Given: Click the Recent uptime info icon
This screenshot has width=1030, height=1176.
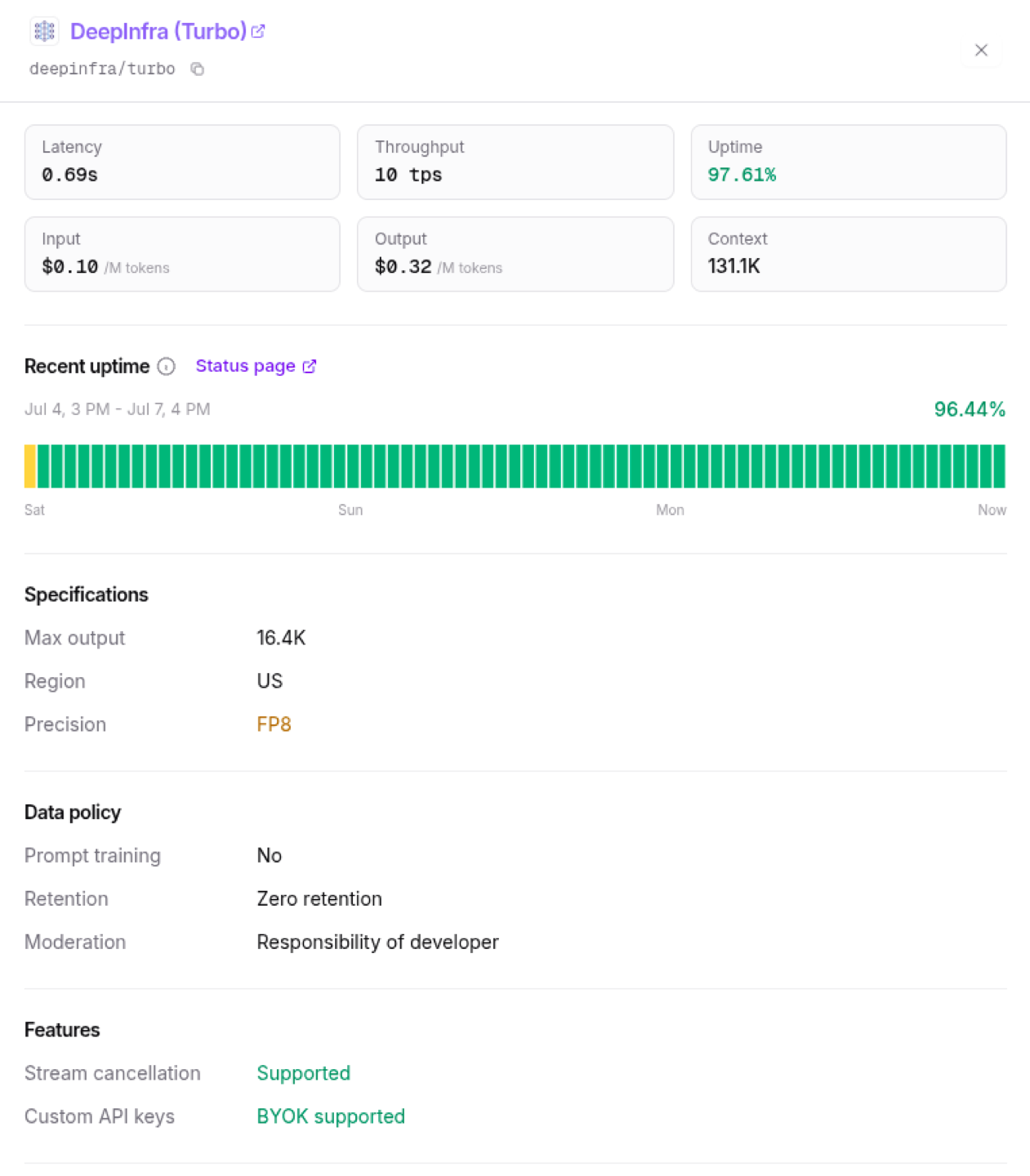Looking at the screenshot, I should click(167, 367).
